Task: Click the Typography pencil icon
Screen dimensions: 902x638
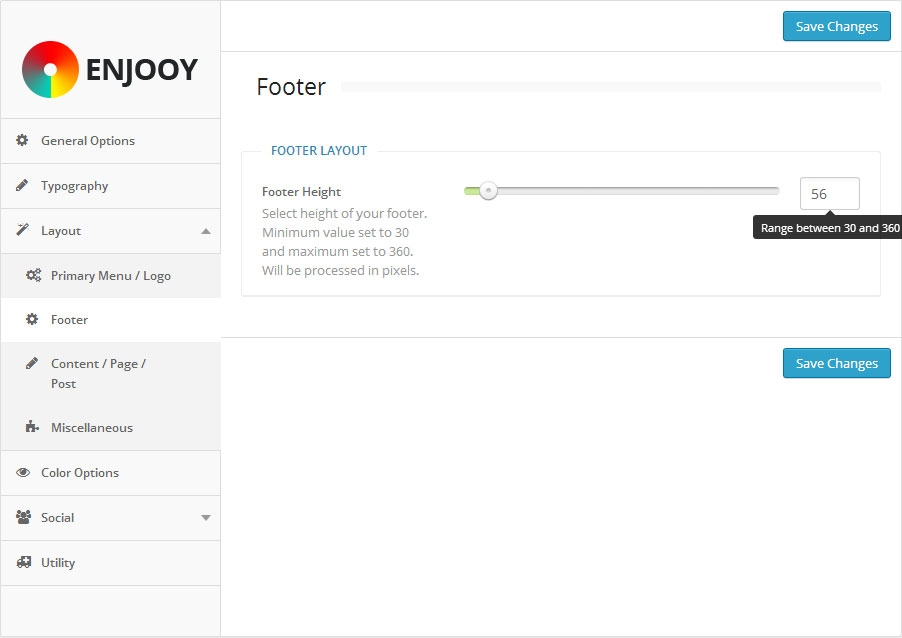Action: click(x=22, y=186)
